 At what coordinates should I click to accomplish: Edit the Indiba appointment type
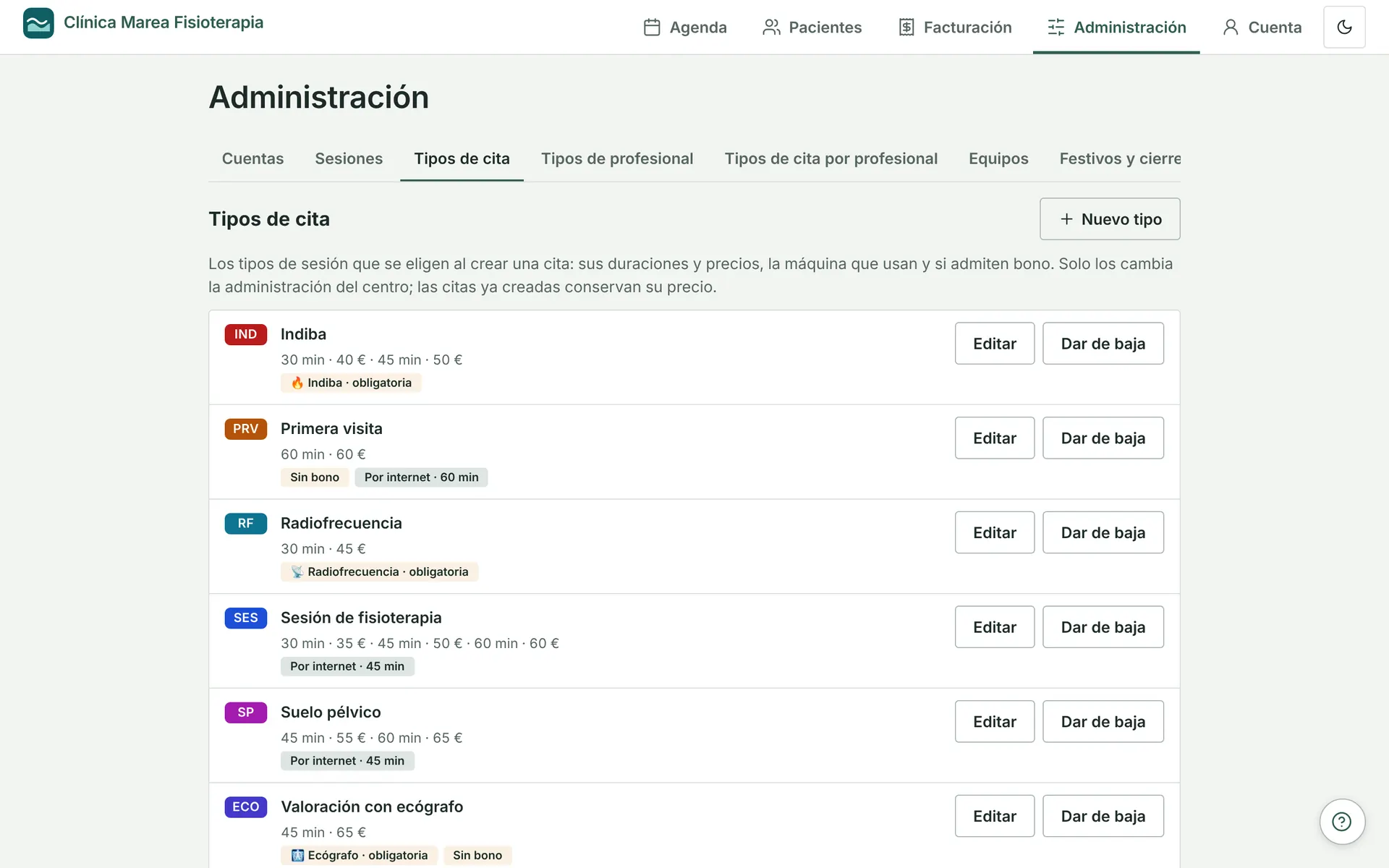pos(995,344)
